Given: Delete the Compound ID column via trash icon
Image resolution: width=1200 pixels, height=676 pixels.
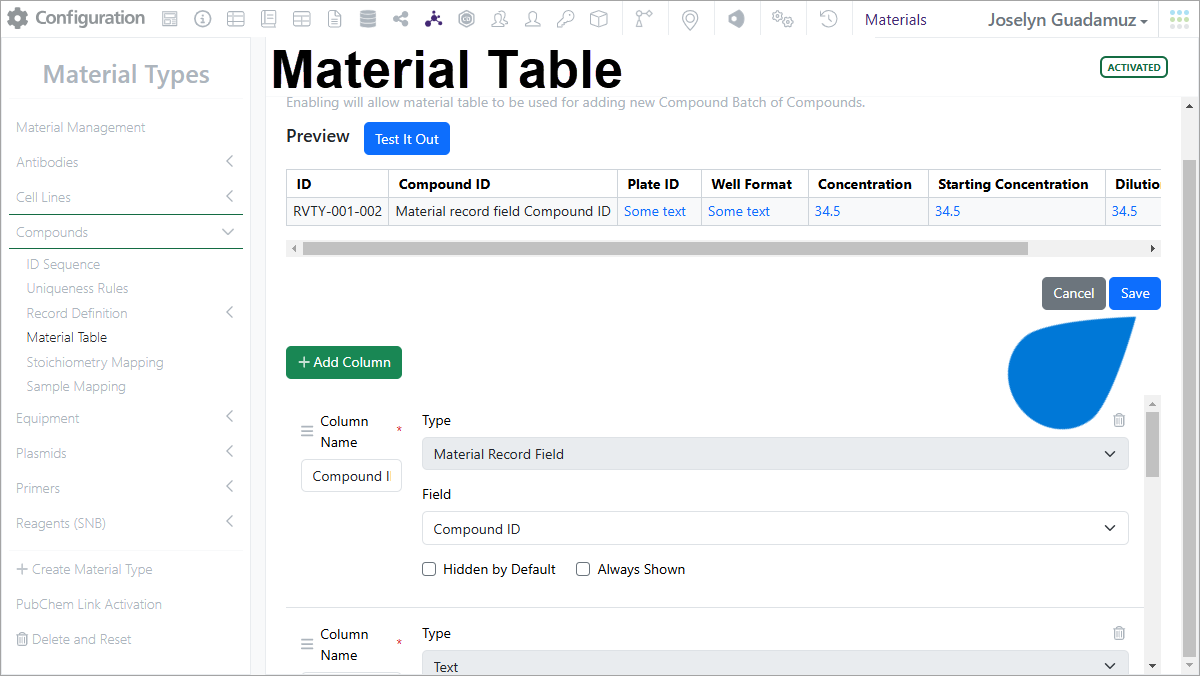Looking at the screenshot, I should tap(1119, 420).
